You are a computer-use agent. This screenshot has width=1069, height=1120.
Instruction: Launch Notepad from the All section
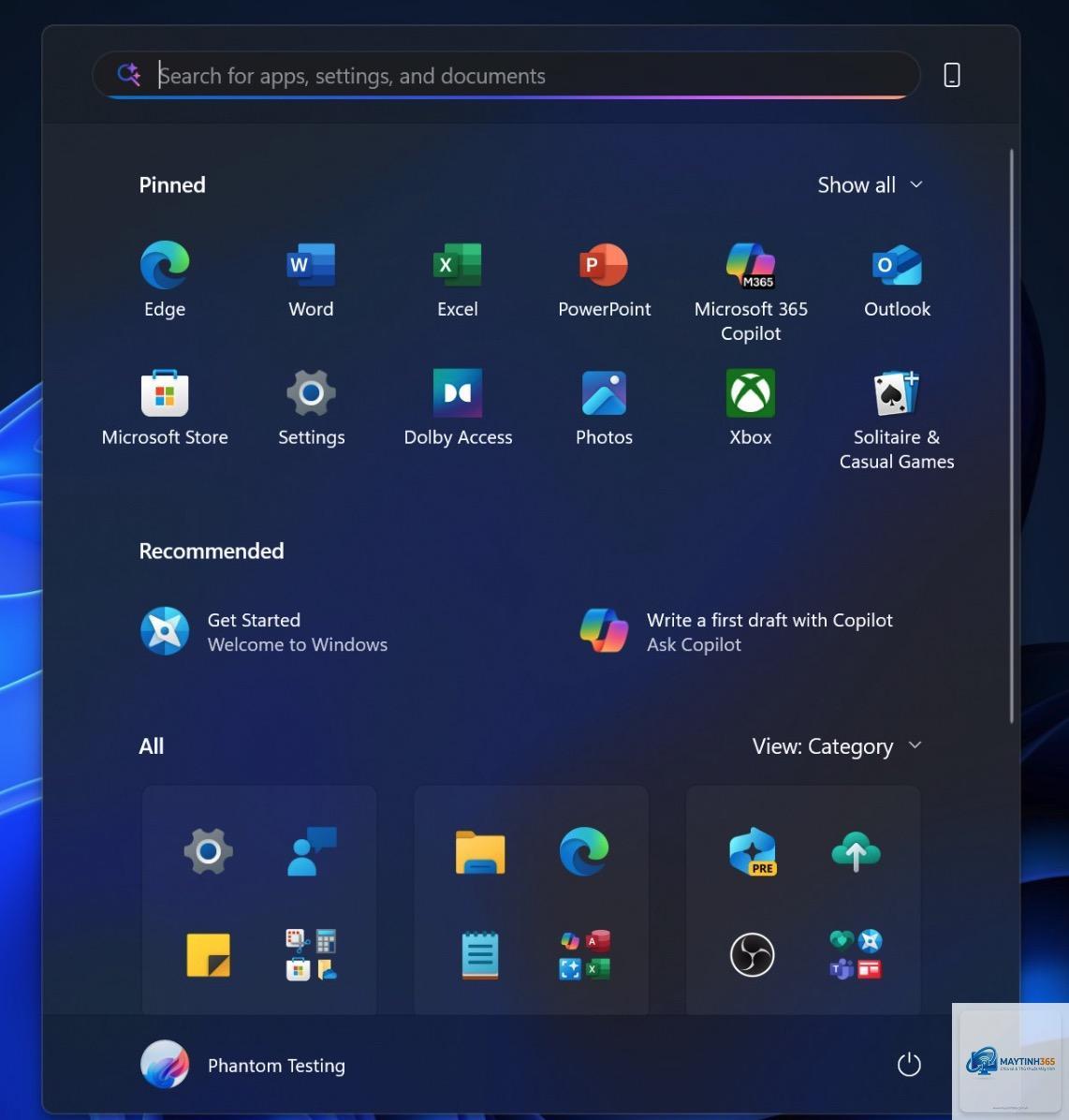click(x=480, y=955)
